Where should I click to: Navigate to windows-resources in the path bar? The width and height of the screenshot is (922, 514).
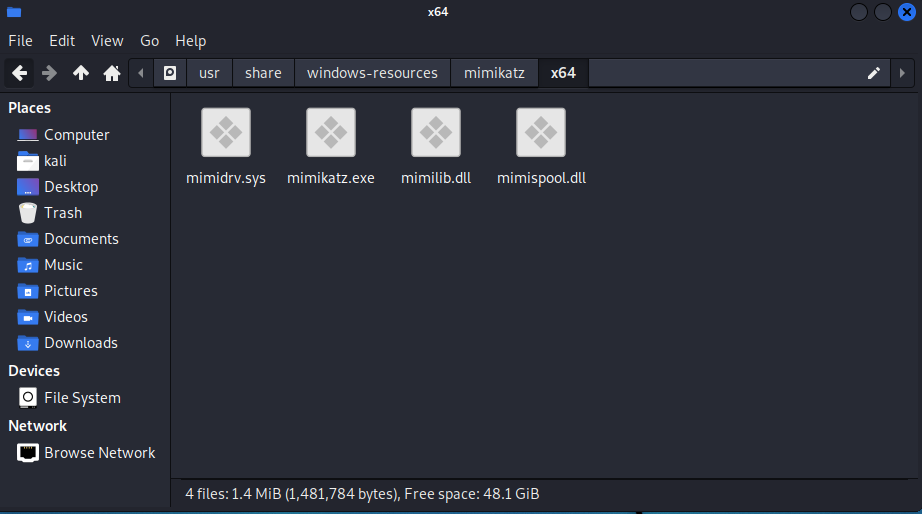[x=372, y=73]
